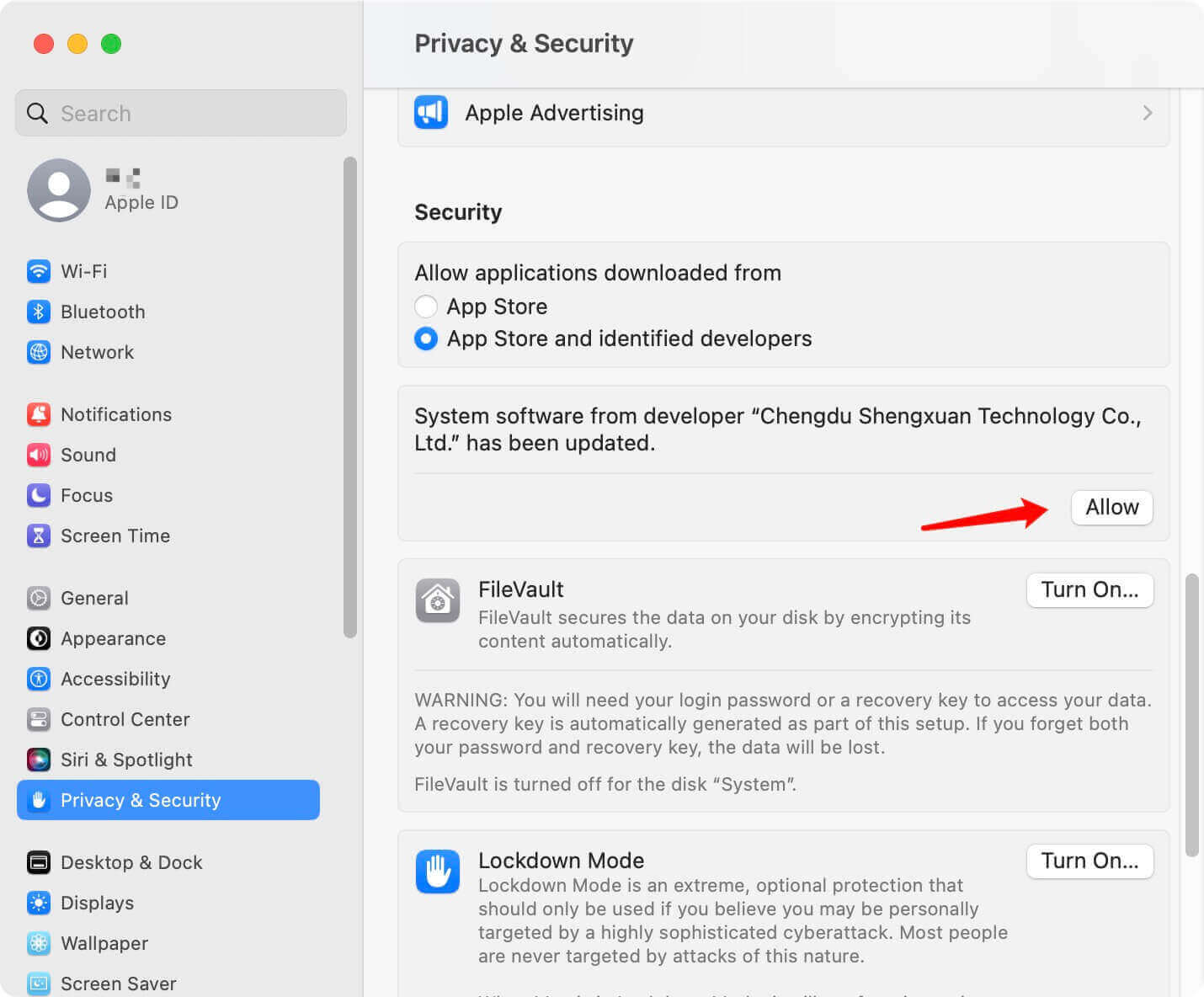Click the Accessibility sidebar icon

(x=39, y=679)
